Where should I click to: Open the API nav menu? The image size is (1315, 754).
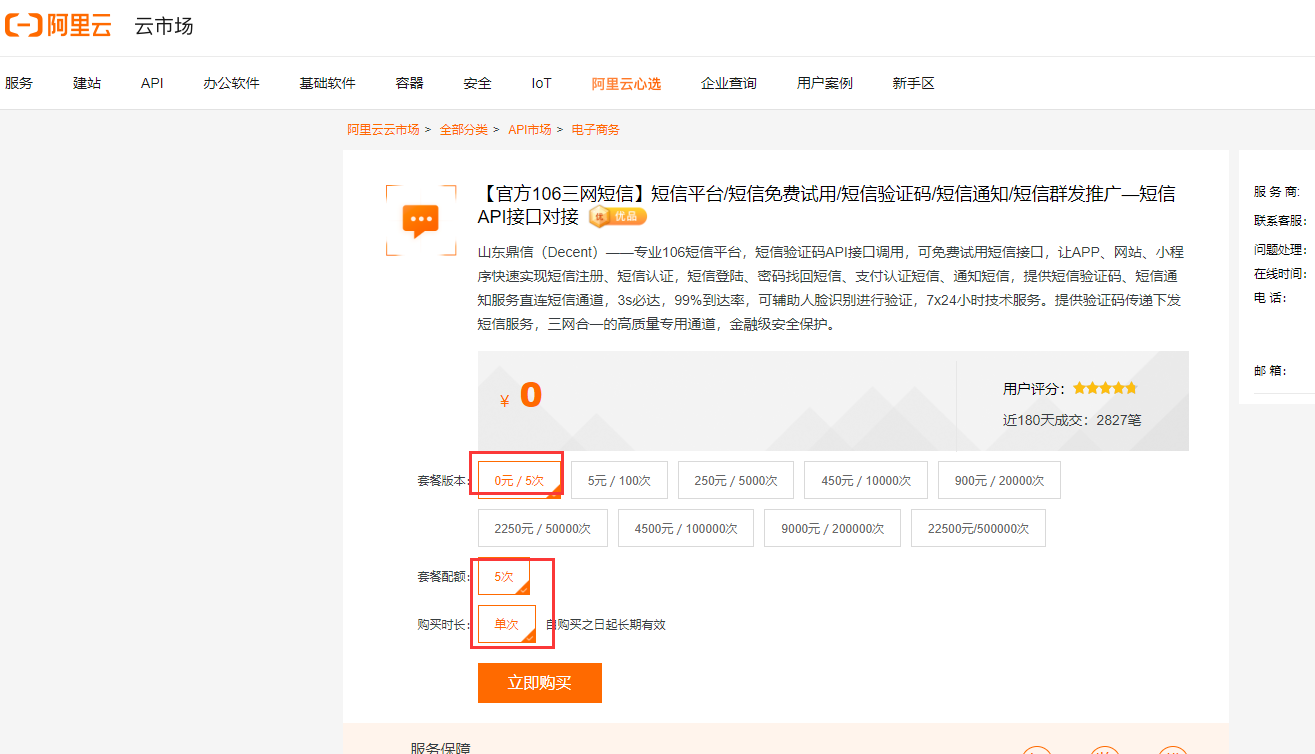[152, 83]
